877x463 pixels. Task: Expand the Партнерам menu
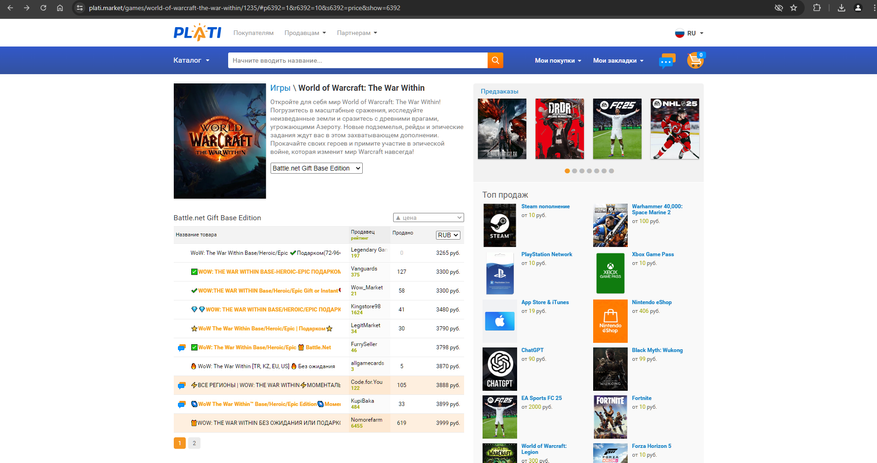357,33
